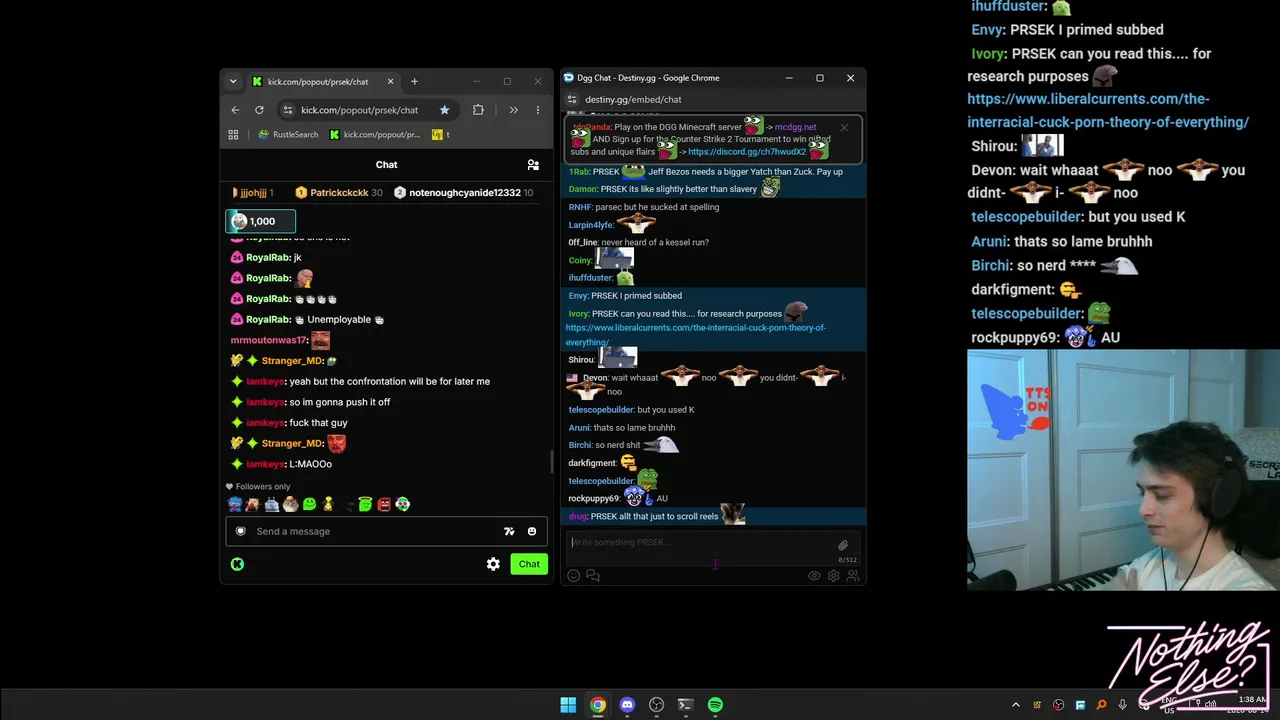The height and width of the screenshot is (720, 1280).
Task: Pick the green halo quick emote
Action: click(x=365, y=505)
